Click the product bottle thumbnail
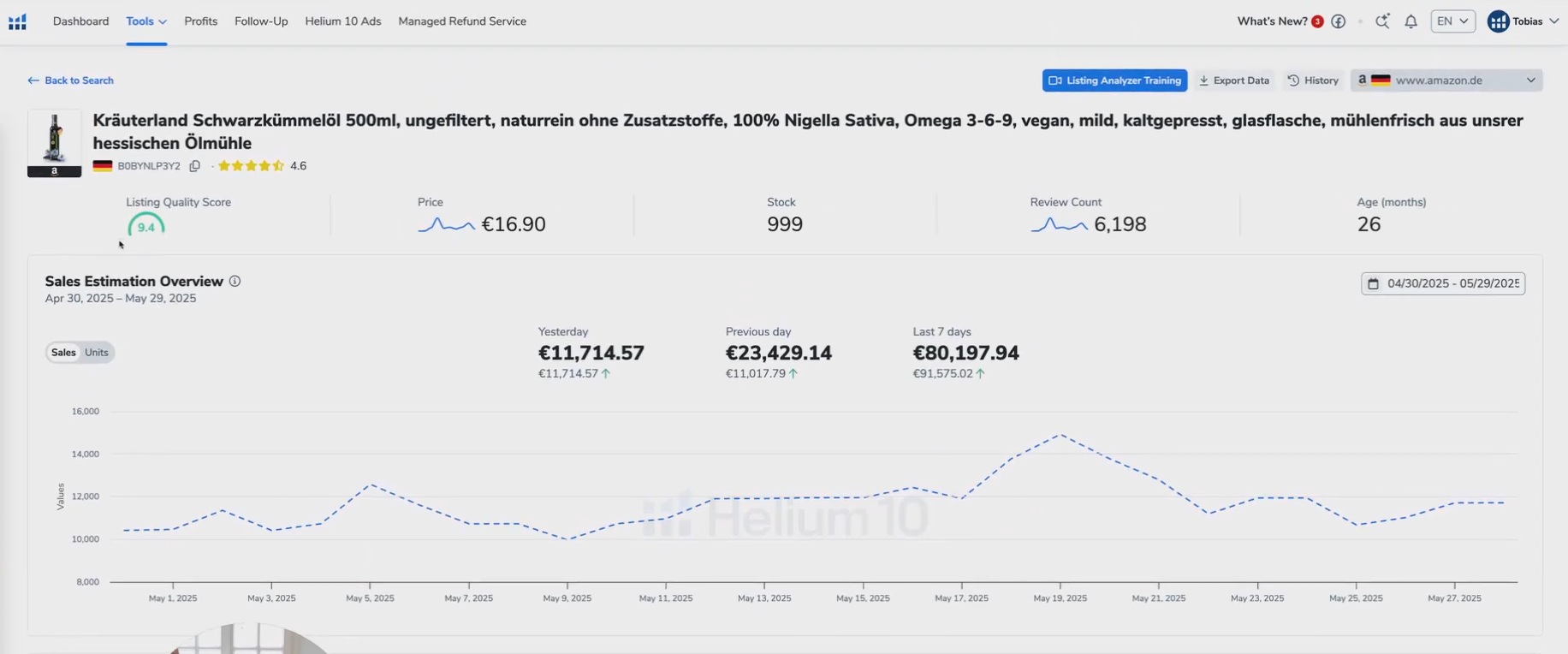1568x654 pixels. click(54, 143)
